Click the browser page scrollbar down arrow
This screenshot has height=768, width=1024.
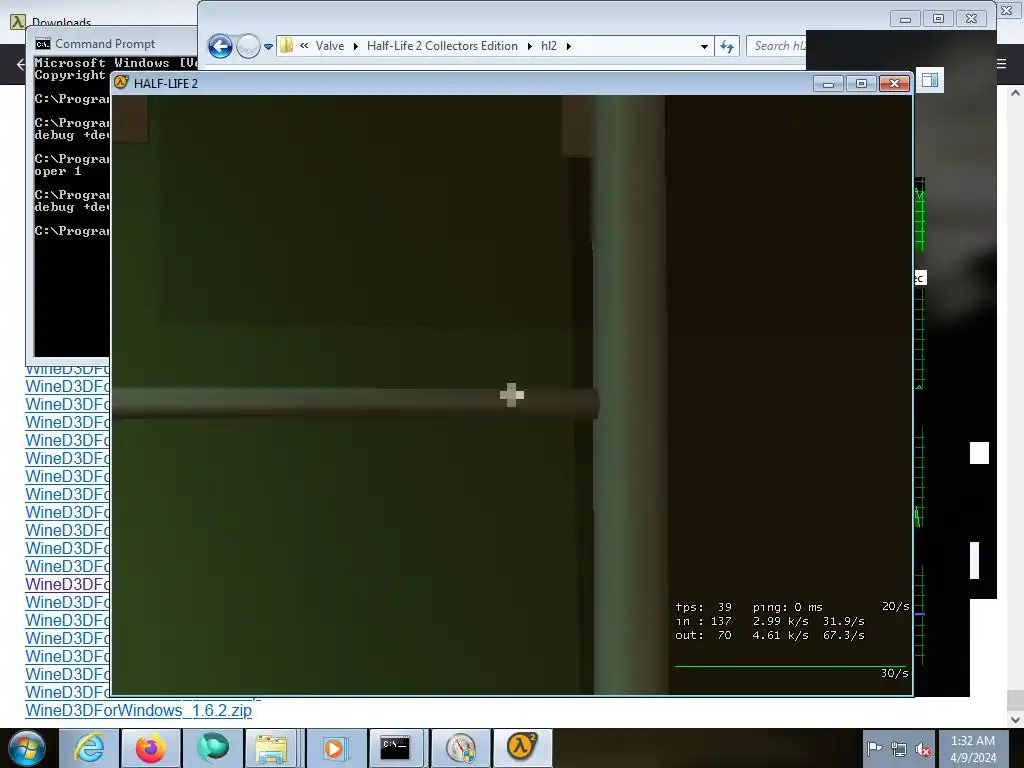(1015, 719)
